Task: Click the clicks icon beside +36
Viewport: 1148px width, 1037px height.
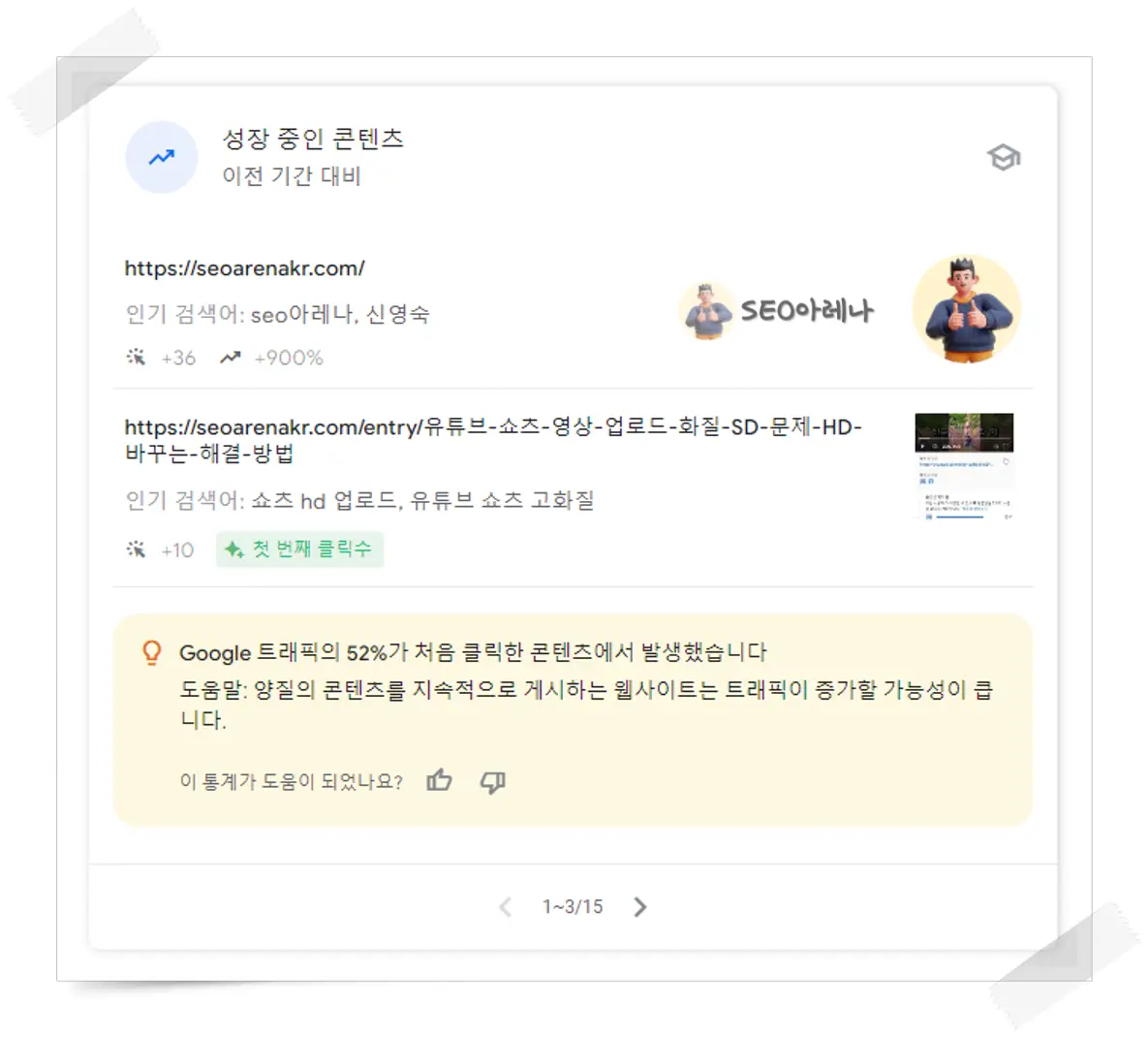Action: click(x=137, y=358)
